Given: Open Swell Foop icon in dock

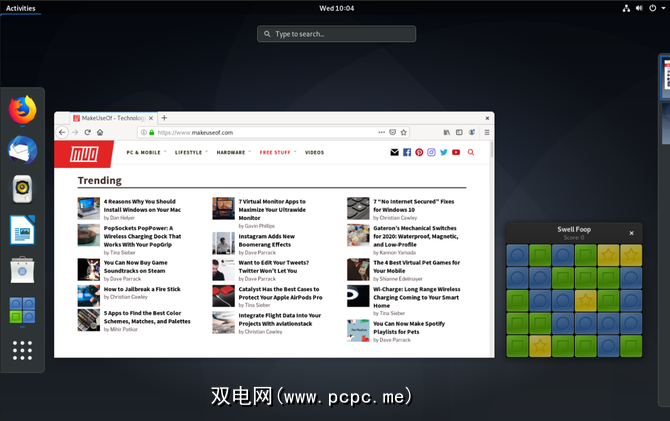Looking at the screenshot, I should 23,310.
